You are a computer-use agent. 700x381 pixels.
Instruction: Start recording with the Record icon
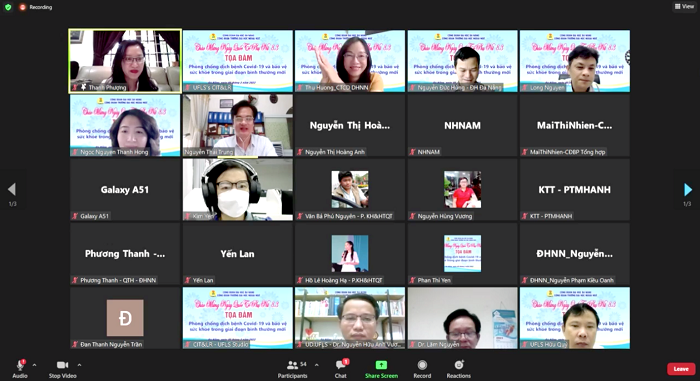click(422, 365)
